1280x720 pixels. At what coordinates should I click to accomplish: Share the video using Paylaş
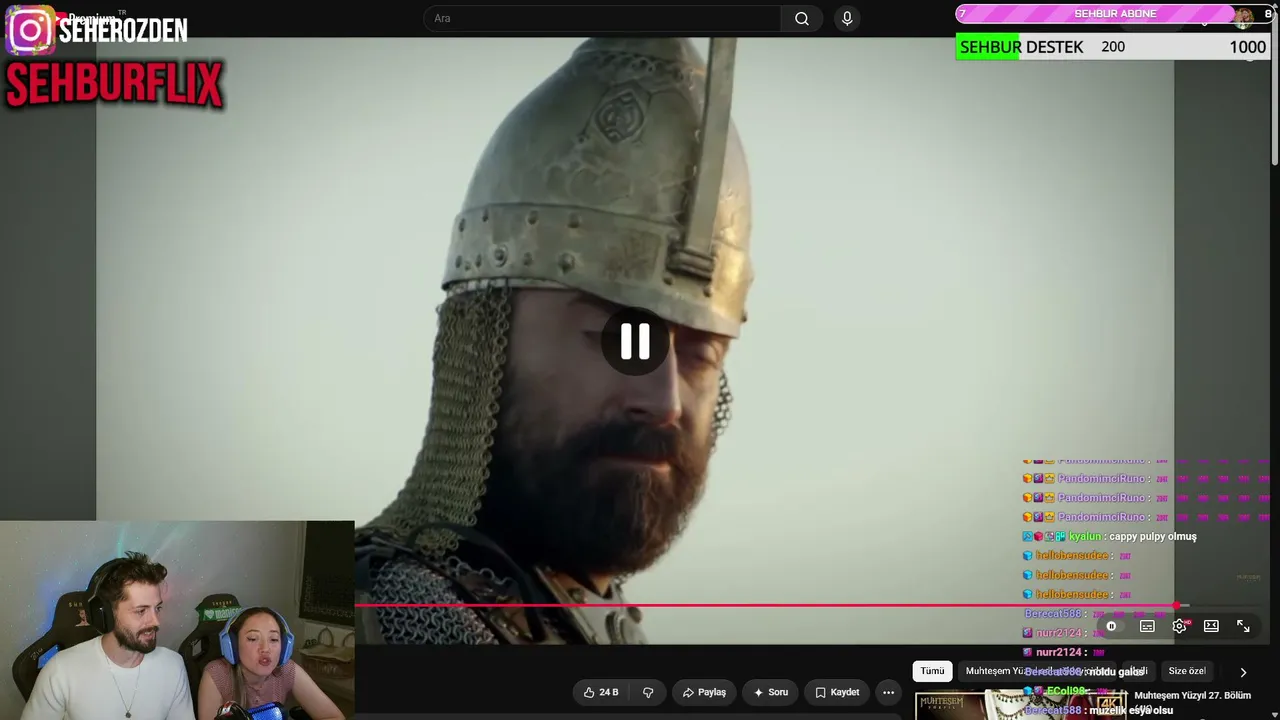click(704, 692)
